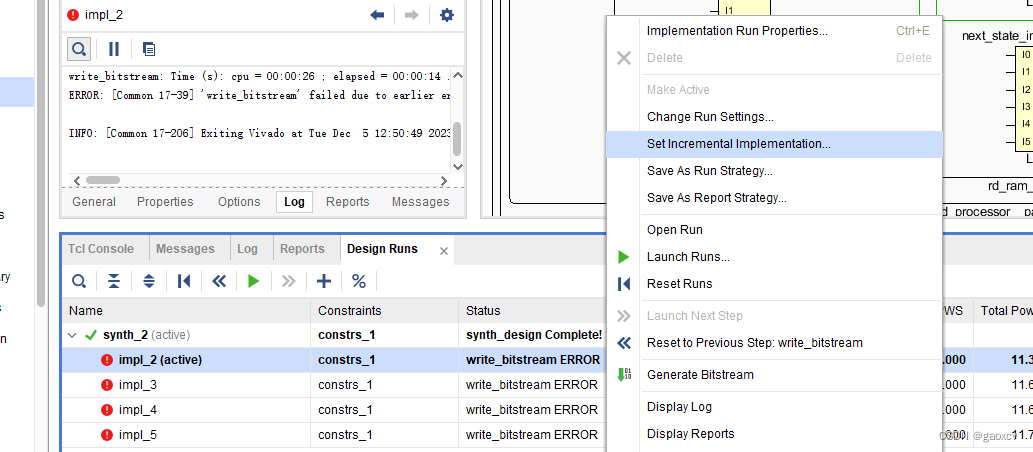
Task: Select Open Run from context menu
Action: tap(774, 230)
